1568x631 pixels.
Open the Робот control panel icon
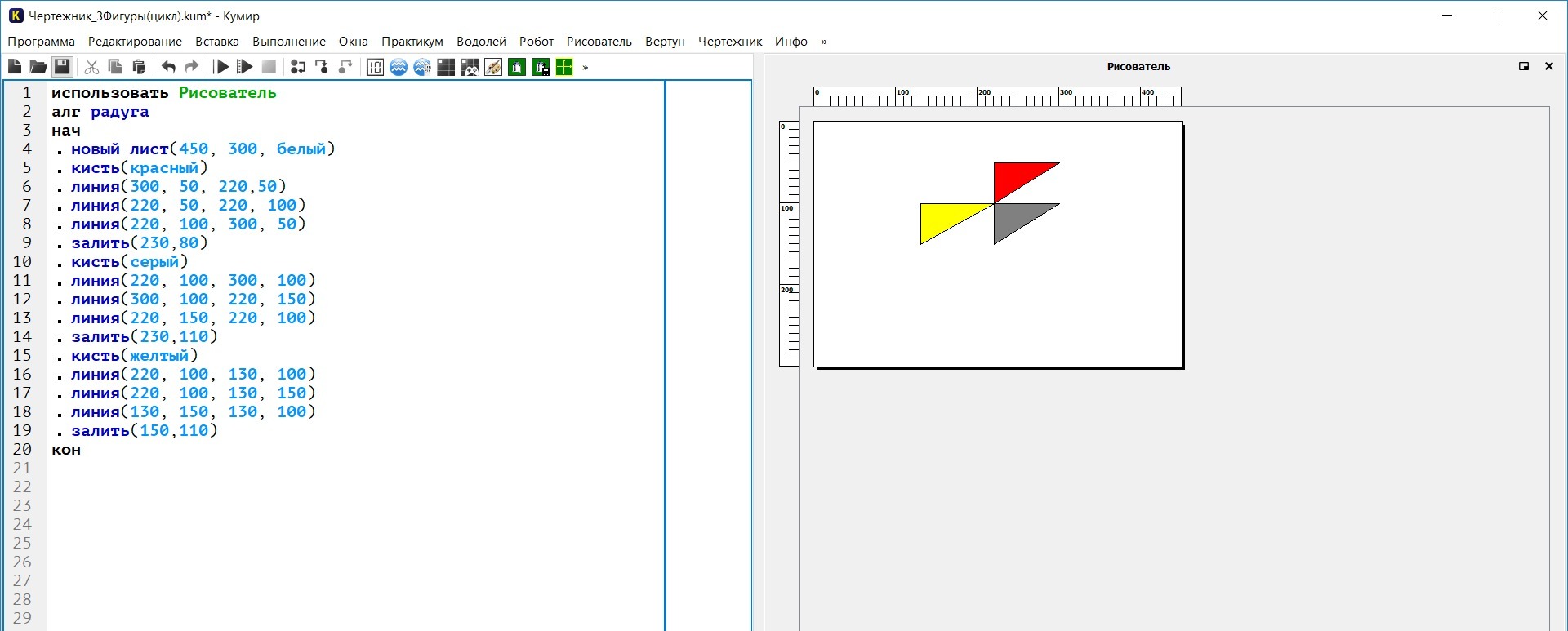point(470,67)
